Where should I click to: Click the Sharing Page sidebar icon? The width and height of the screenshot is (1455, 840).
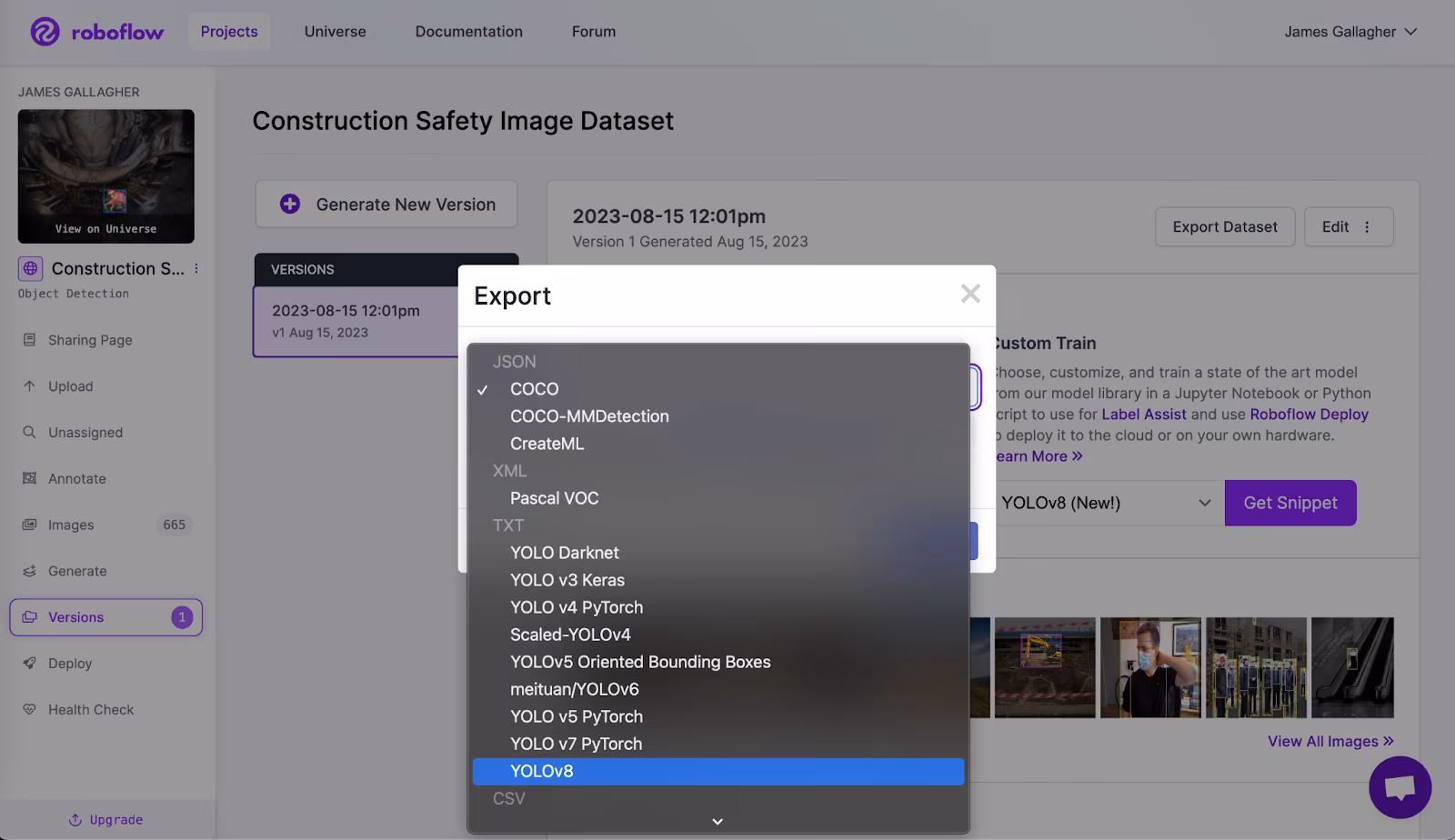[x=29, y=340]
